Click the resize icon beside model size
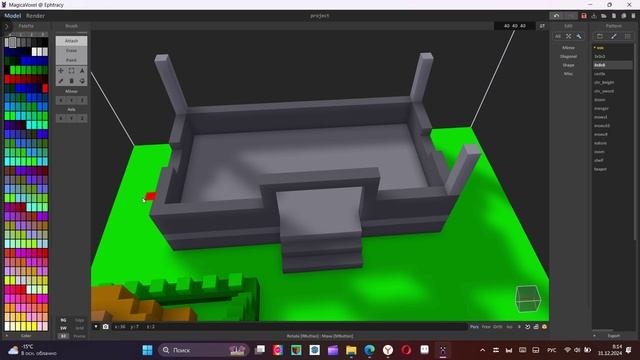 (542, 26)
